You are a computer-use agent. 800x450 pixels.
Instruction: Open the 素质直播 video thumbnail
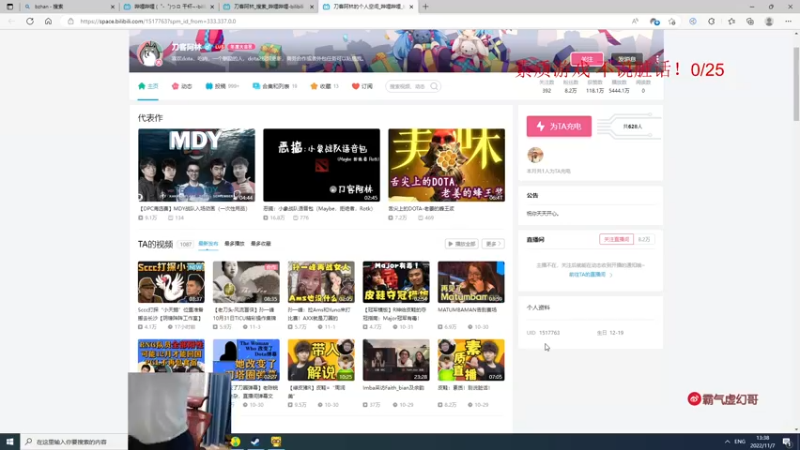click(471, 360)
